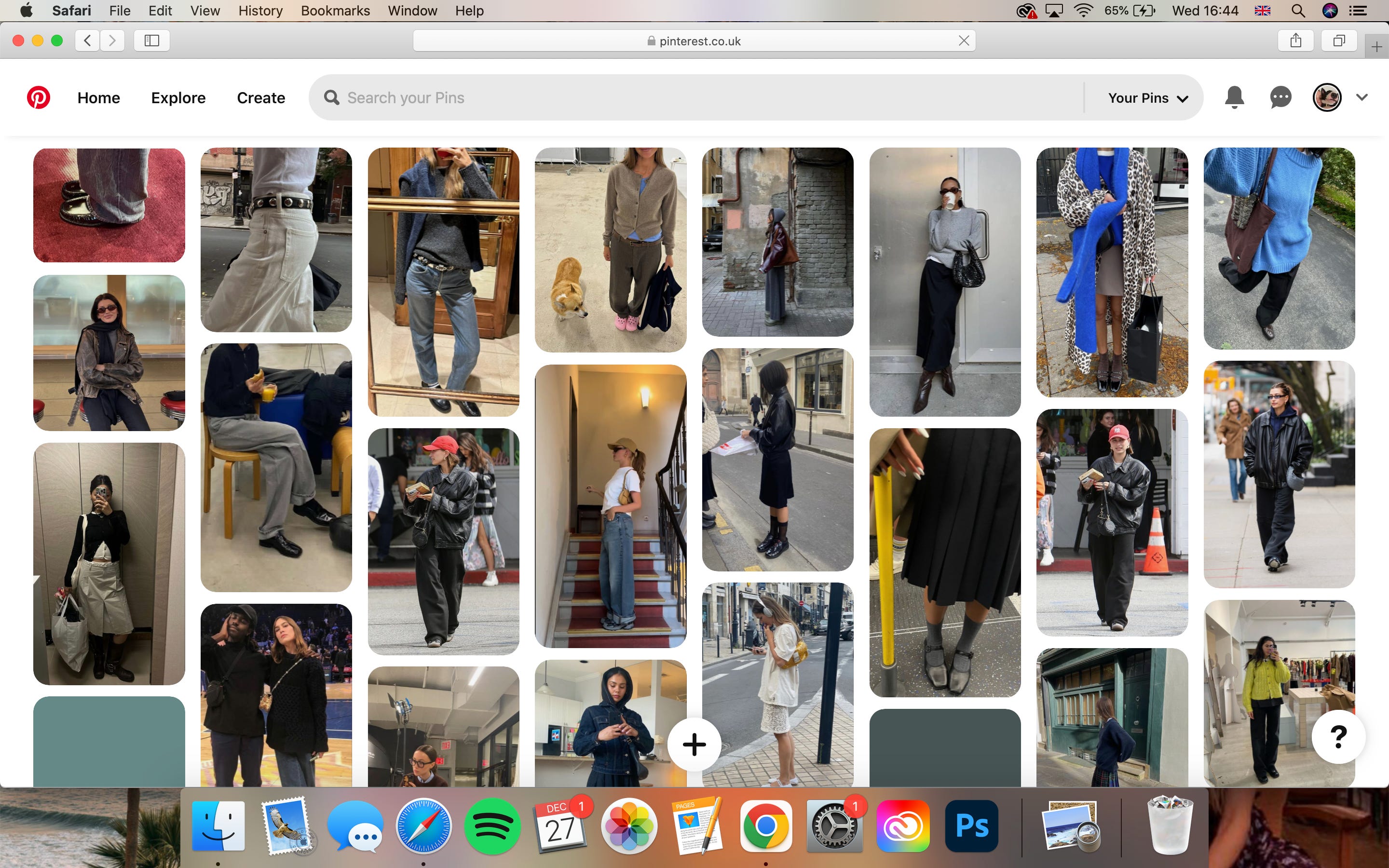Open pin with corgi dog and pink shoes
This screenshot has height=868, width=1389.
coord(611,250)
